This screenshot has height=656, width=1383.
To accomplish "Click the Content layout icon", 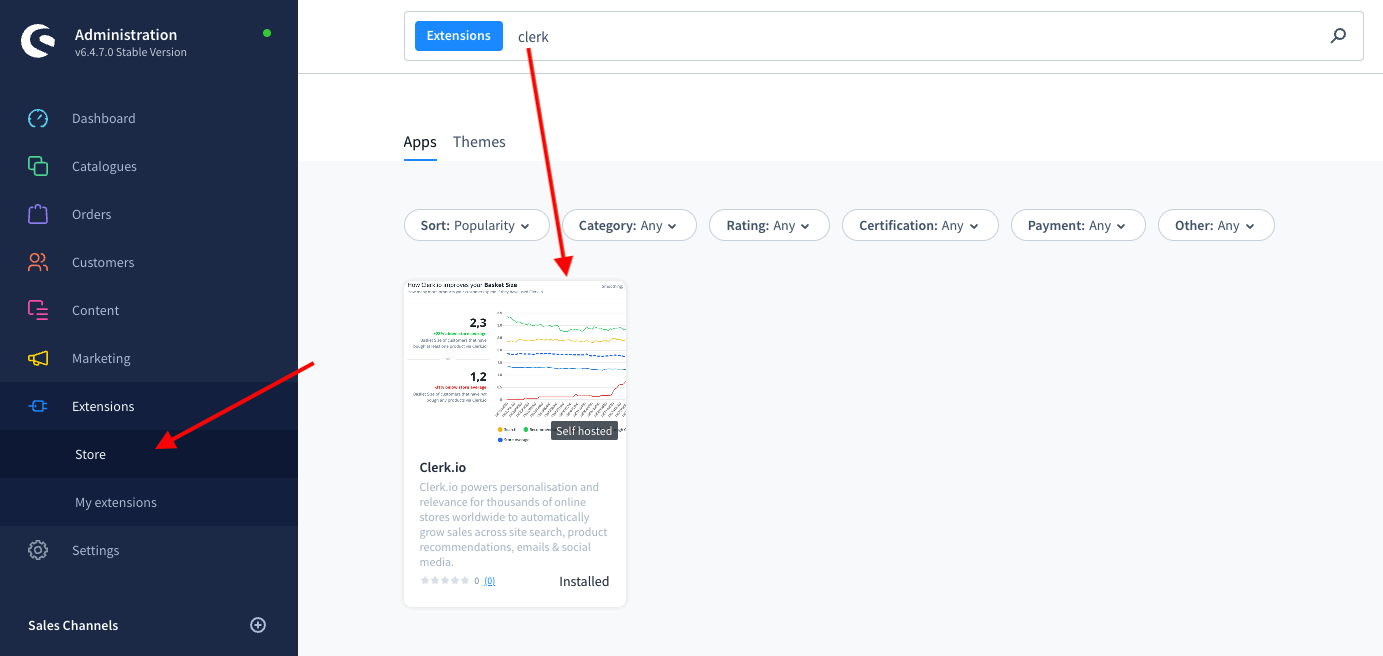I will pyautogui.click(x=38, y=310).
